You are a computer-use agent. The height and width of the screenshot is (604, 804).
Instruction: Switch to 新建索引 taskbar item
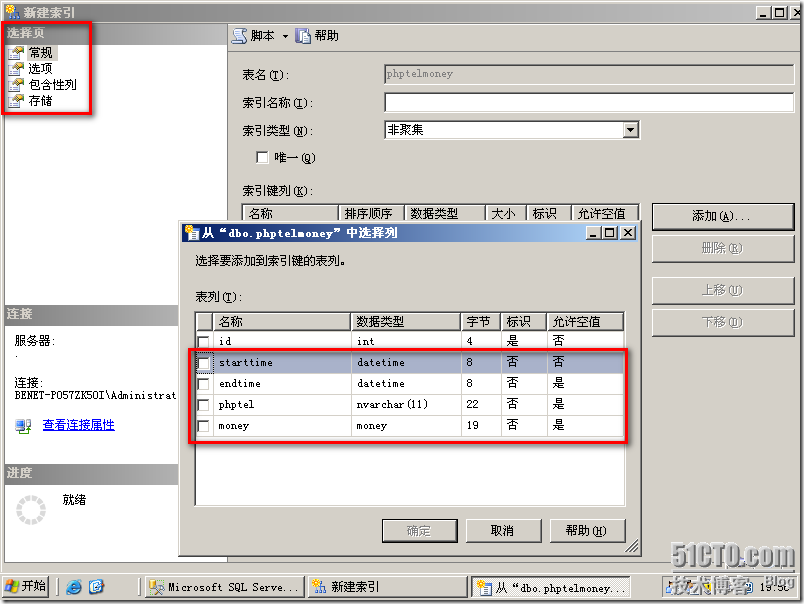point(388,587)
